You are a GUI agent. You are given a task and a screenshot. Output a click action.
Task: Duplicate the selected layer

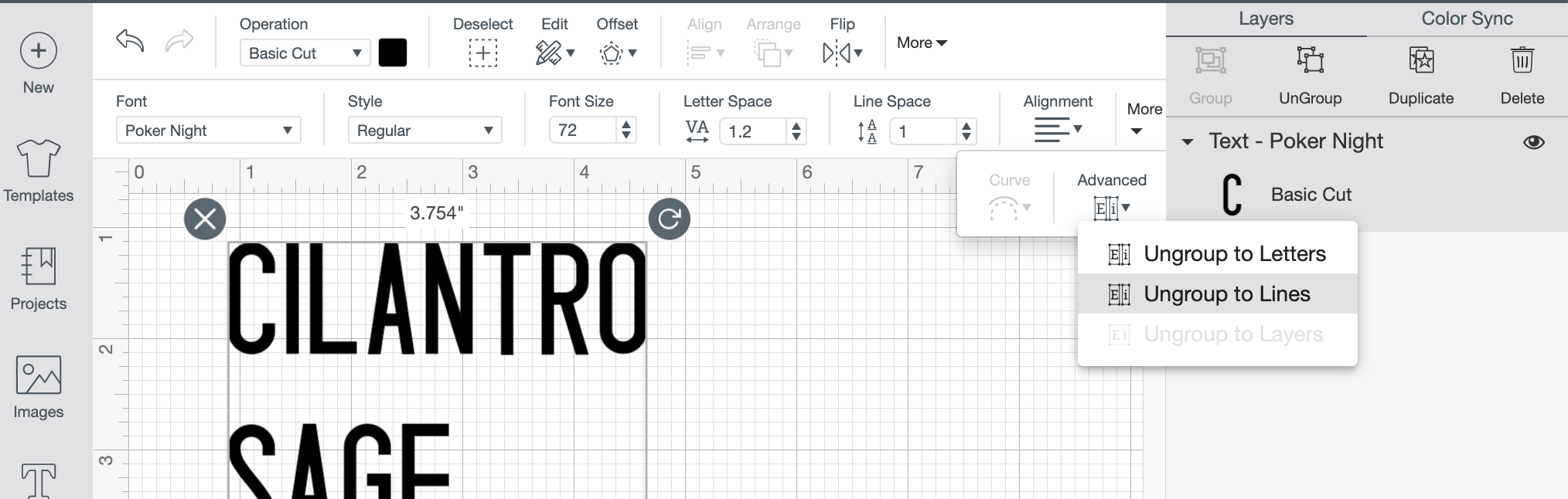tap(1421, 59)
